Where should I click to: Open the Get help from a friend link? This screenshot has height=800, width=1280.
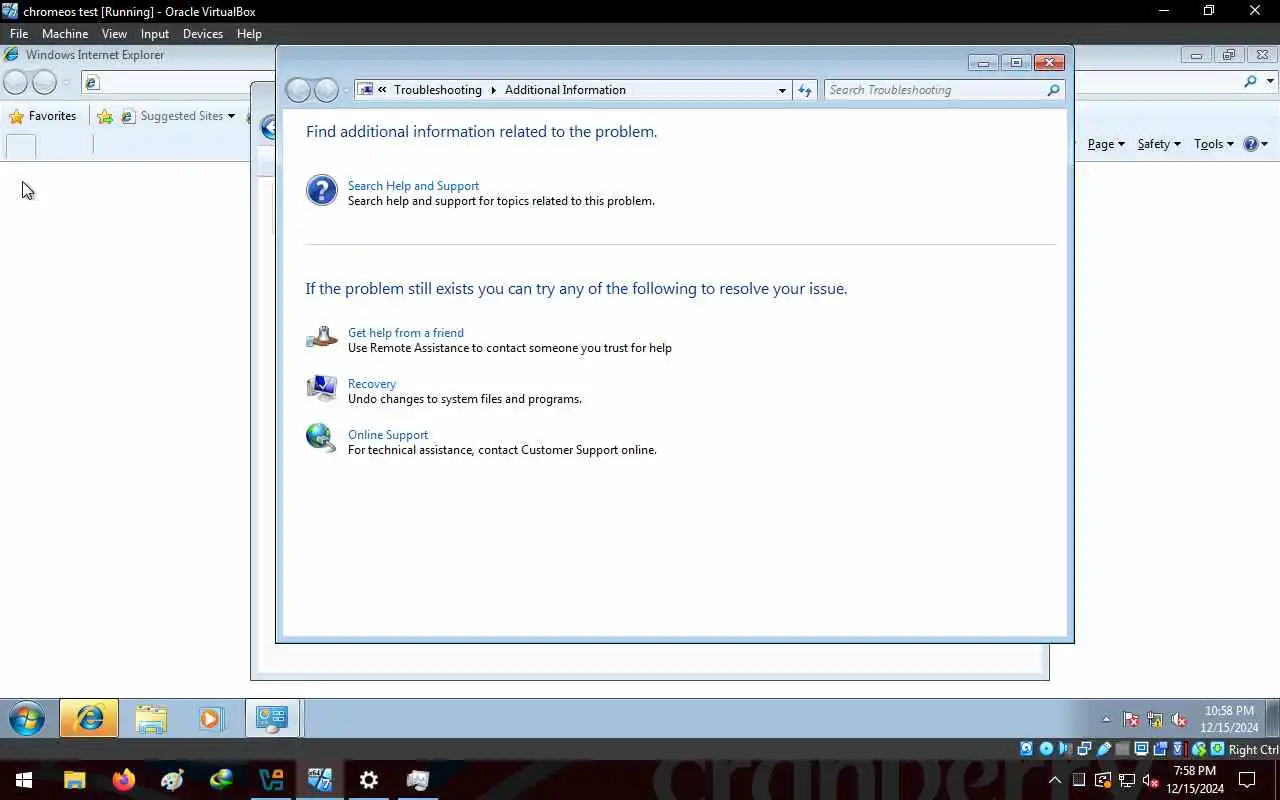[x=406, y=332]
